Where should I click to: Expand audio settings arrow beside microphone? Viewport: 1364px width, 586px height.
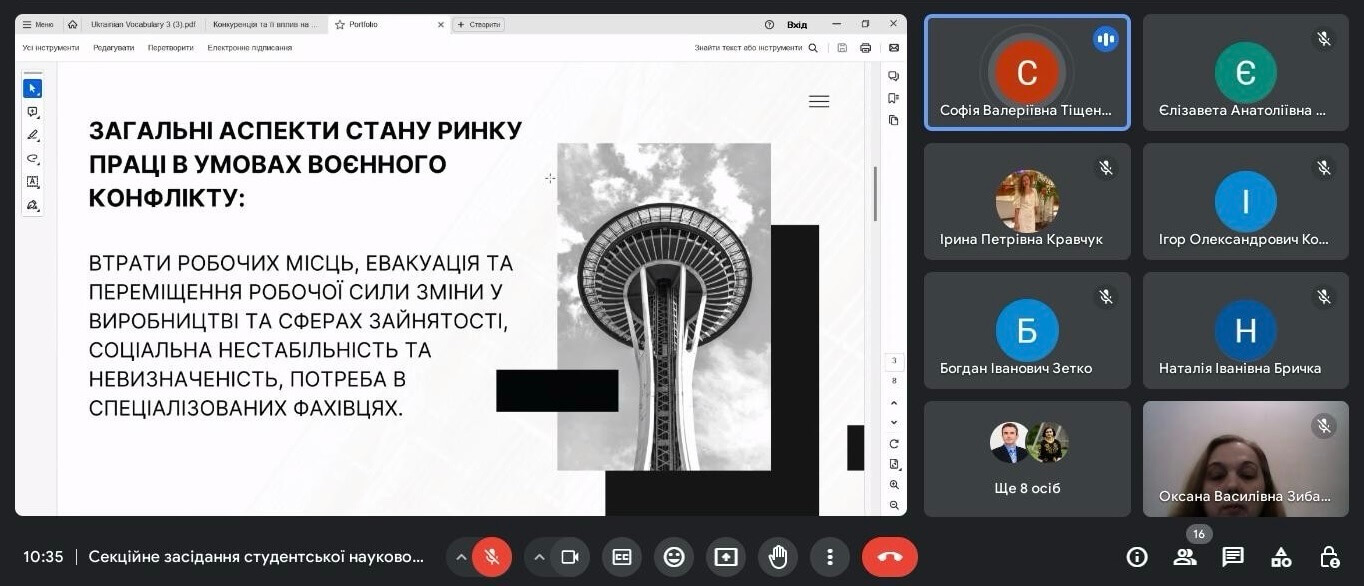tap(461, 557)
